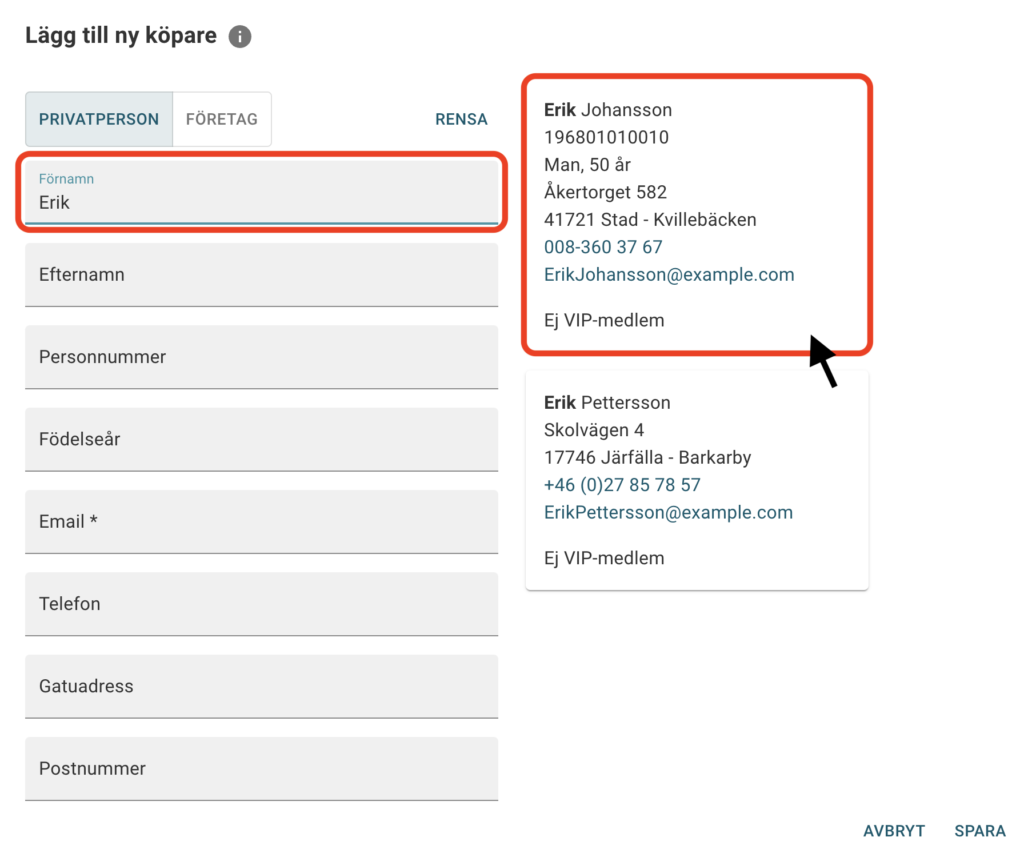Image resolution: width=1024 pixels, height=853 pixels.
Task: Click the Gatuadress input field
Action: pos(260,686)
